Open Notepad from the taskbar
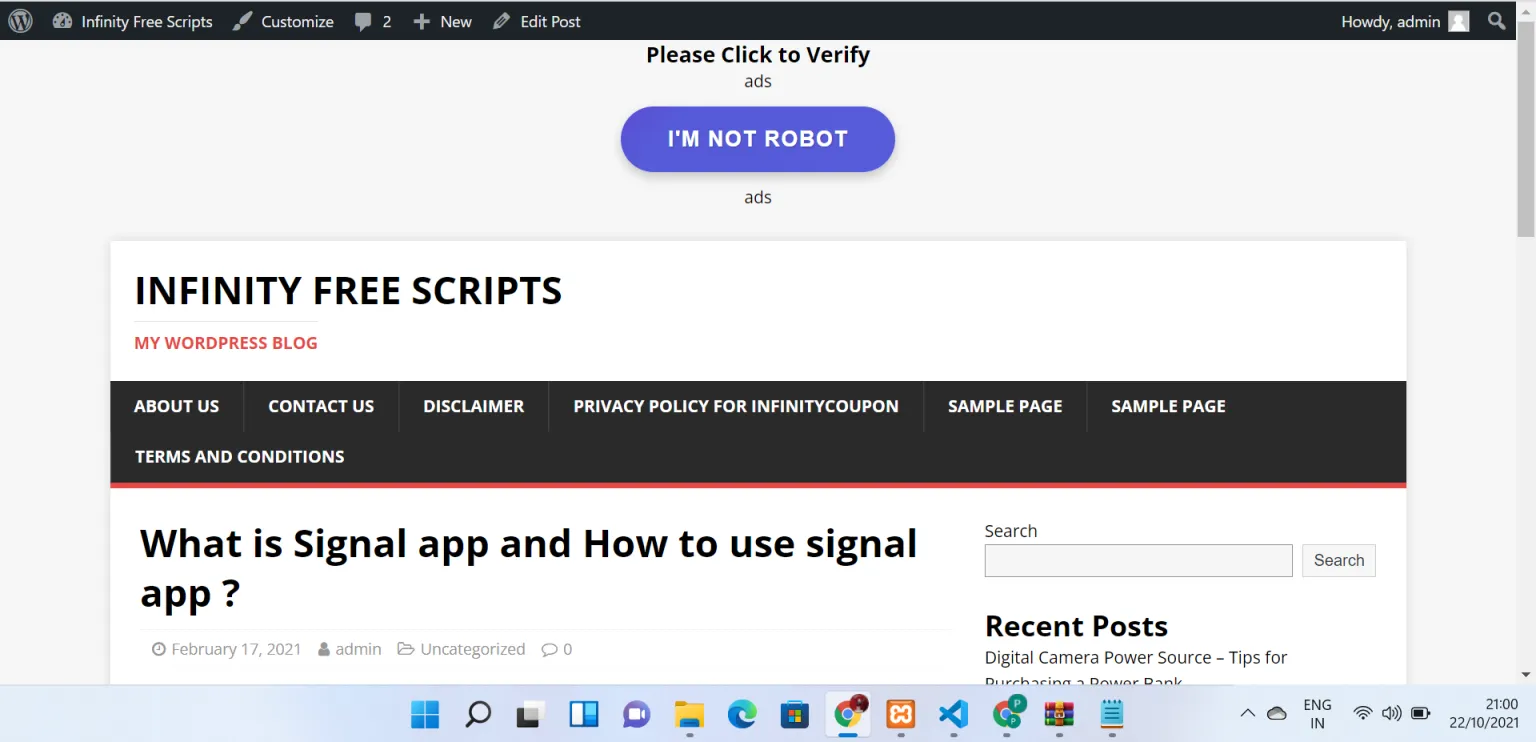This screenshot has height=742, width=1536. click(x=1112, y=714)
